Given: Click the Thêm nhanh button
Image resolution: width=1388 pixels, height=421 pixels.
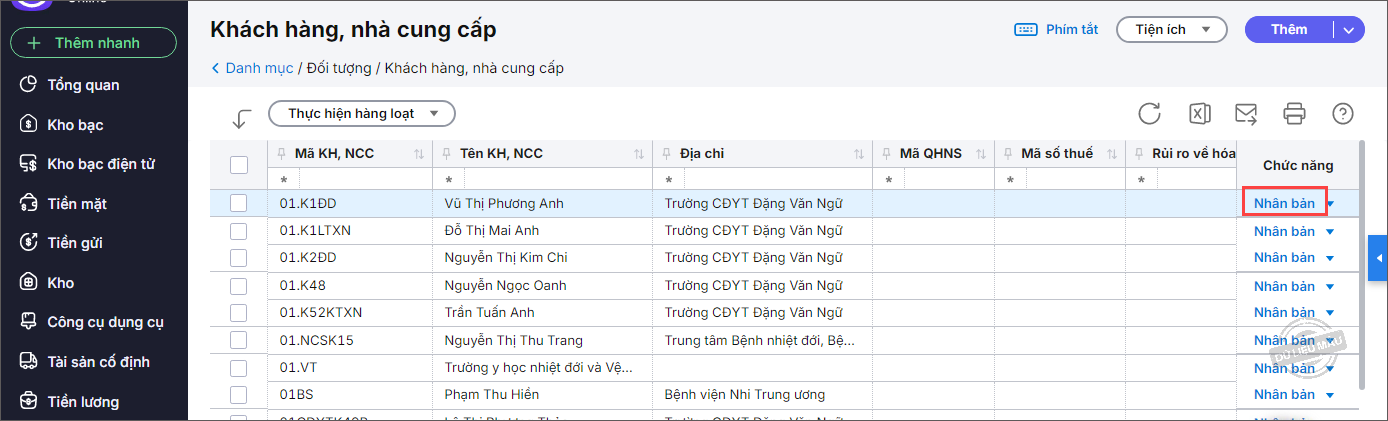Looking at the screenshot, I should pos(93,43).
